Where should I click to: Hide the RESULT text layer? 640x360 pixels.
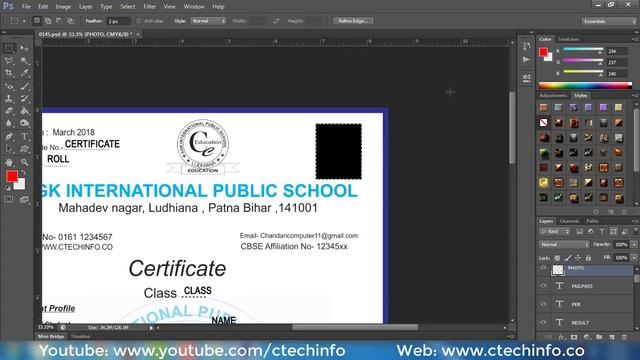[x=543, y=322]
